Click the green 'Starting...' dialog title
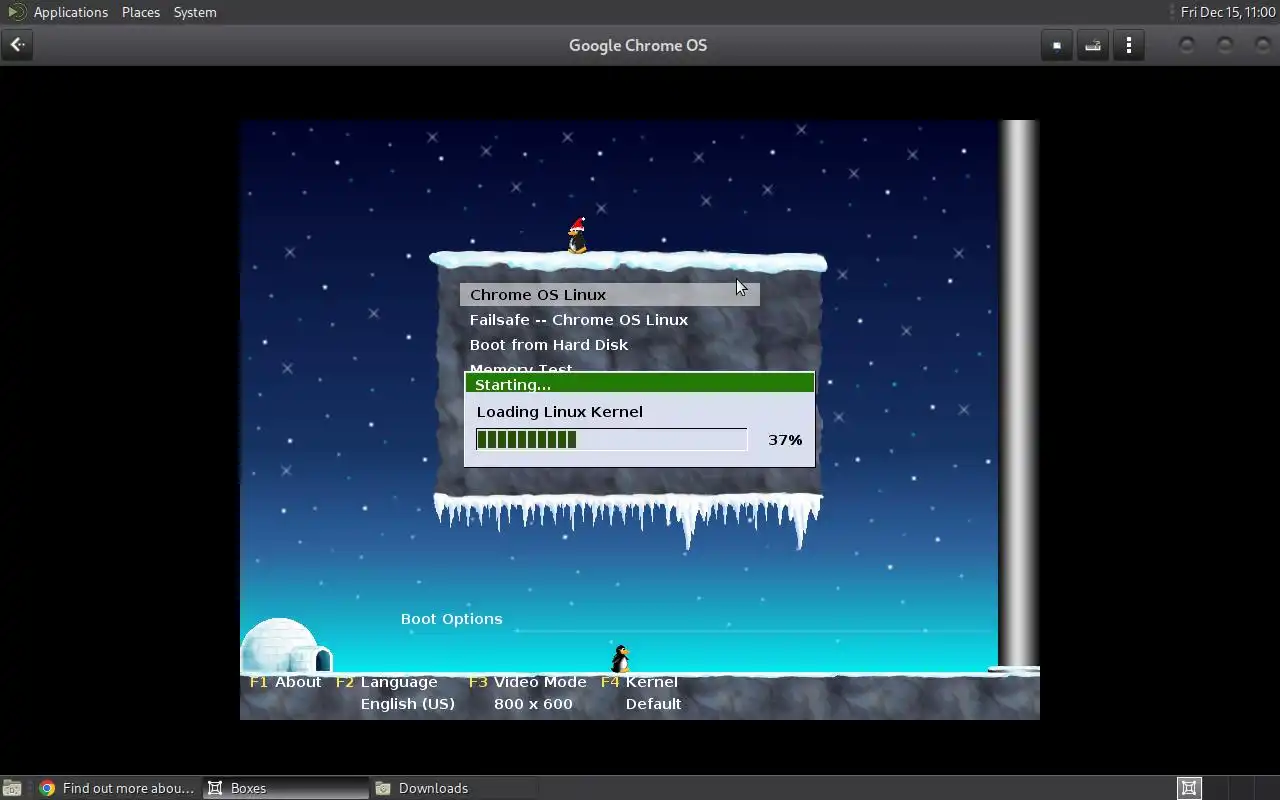Viewport: 1280px width, 800px height. 639,384
